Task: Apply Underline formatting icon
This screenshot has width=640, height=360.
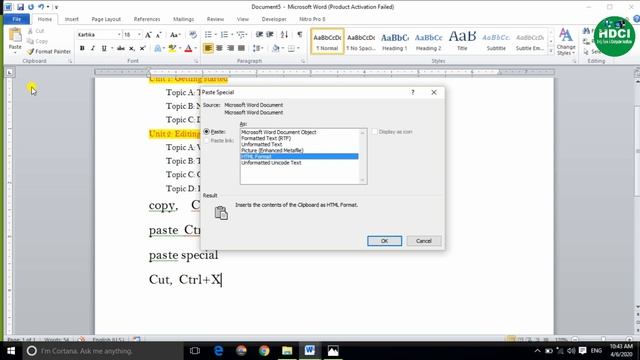Action: coord(104,48)
